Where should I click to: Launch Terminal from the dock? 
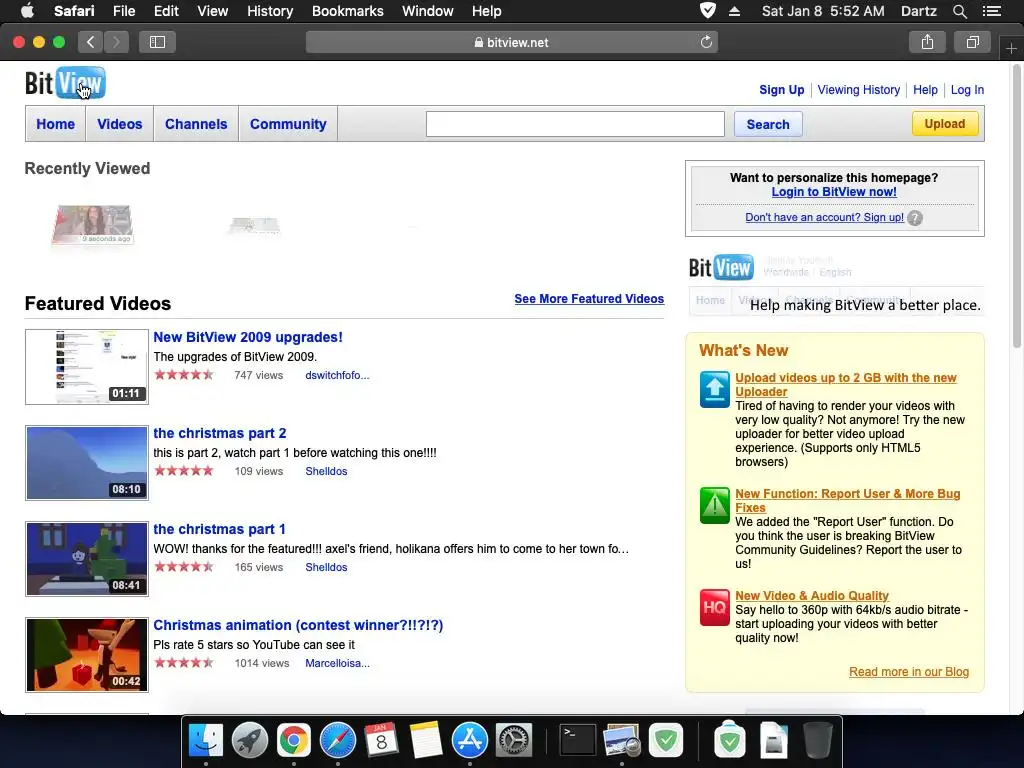click(578, 741)
